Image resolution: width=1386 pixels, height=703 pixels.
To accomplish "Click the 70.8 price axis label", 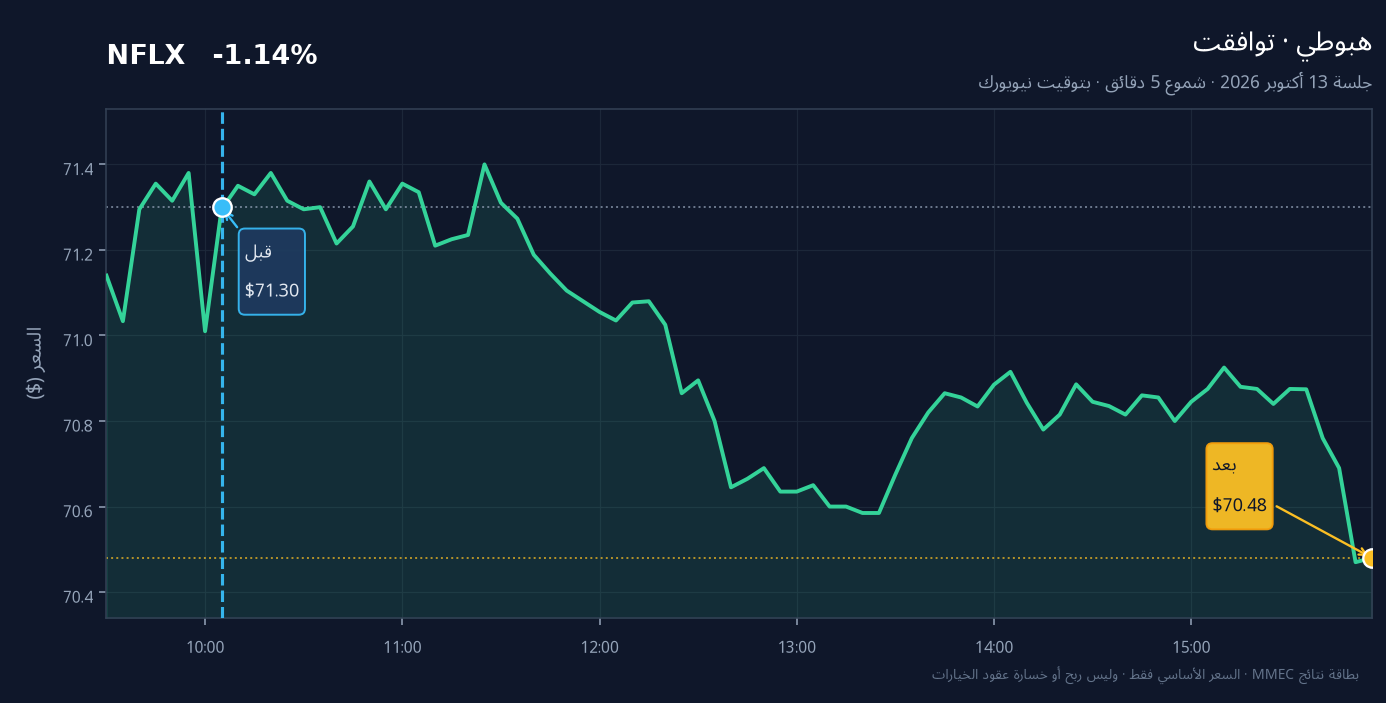I will (78, 426).
